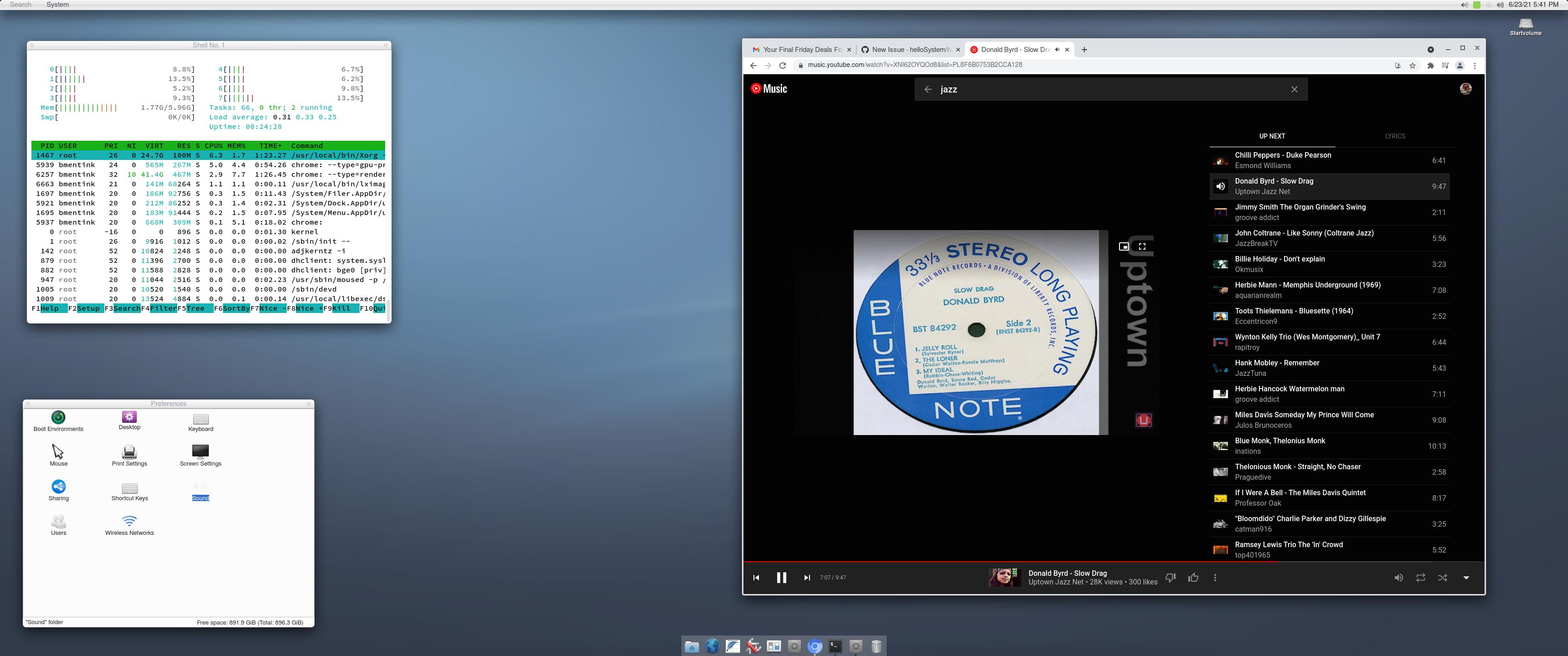Viewport: 1568px width, 656px height.
Task: Like the Donald Byrd song
Action: (1193, 578)
